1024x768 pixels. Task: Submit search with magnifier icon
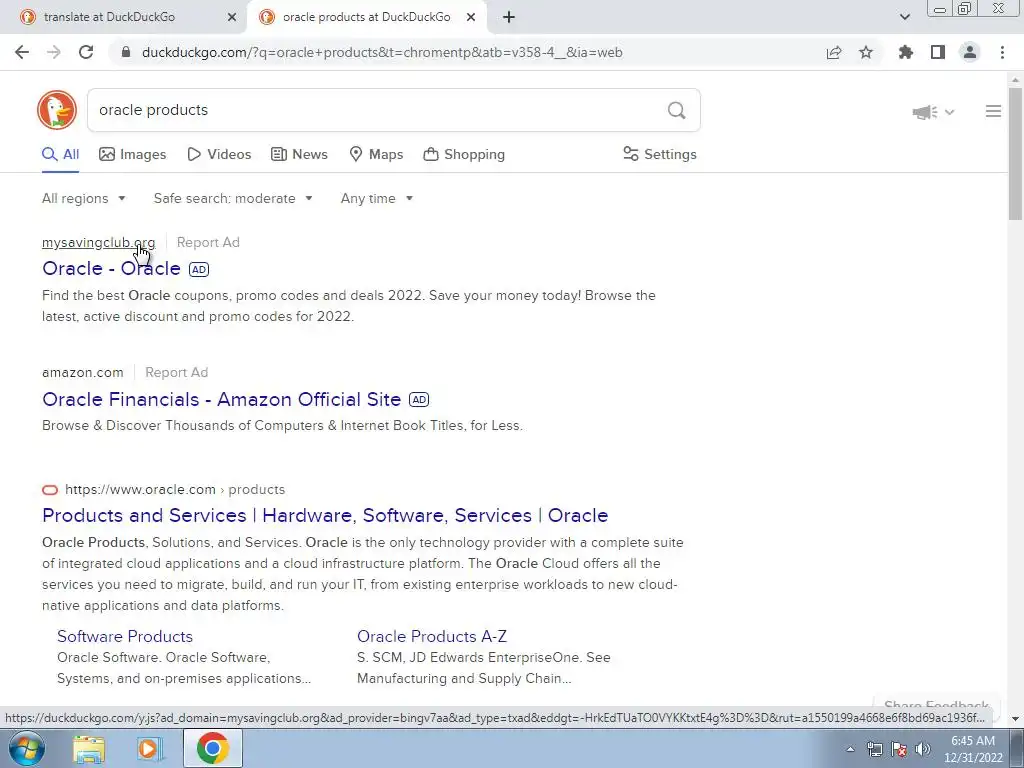tap(677, 110)
